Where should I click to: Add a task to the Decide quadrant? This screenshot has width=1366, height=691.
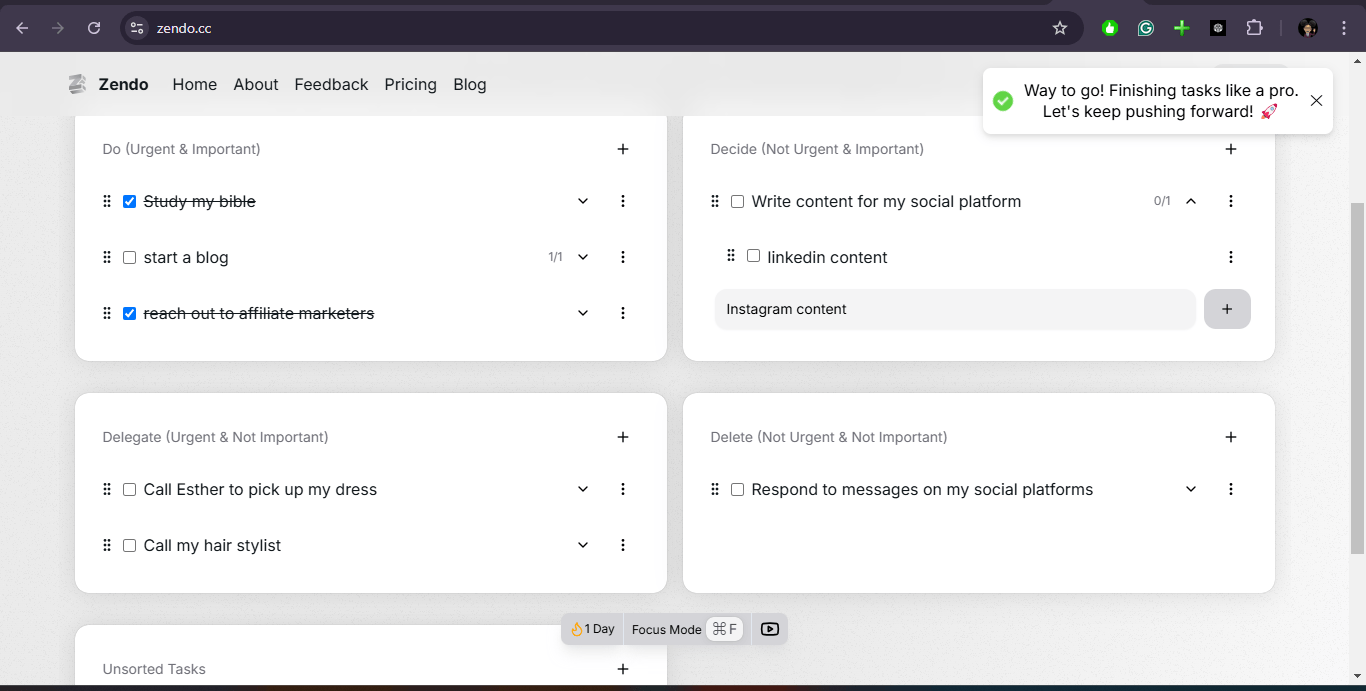pos(1231,149)
